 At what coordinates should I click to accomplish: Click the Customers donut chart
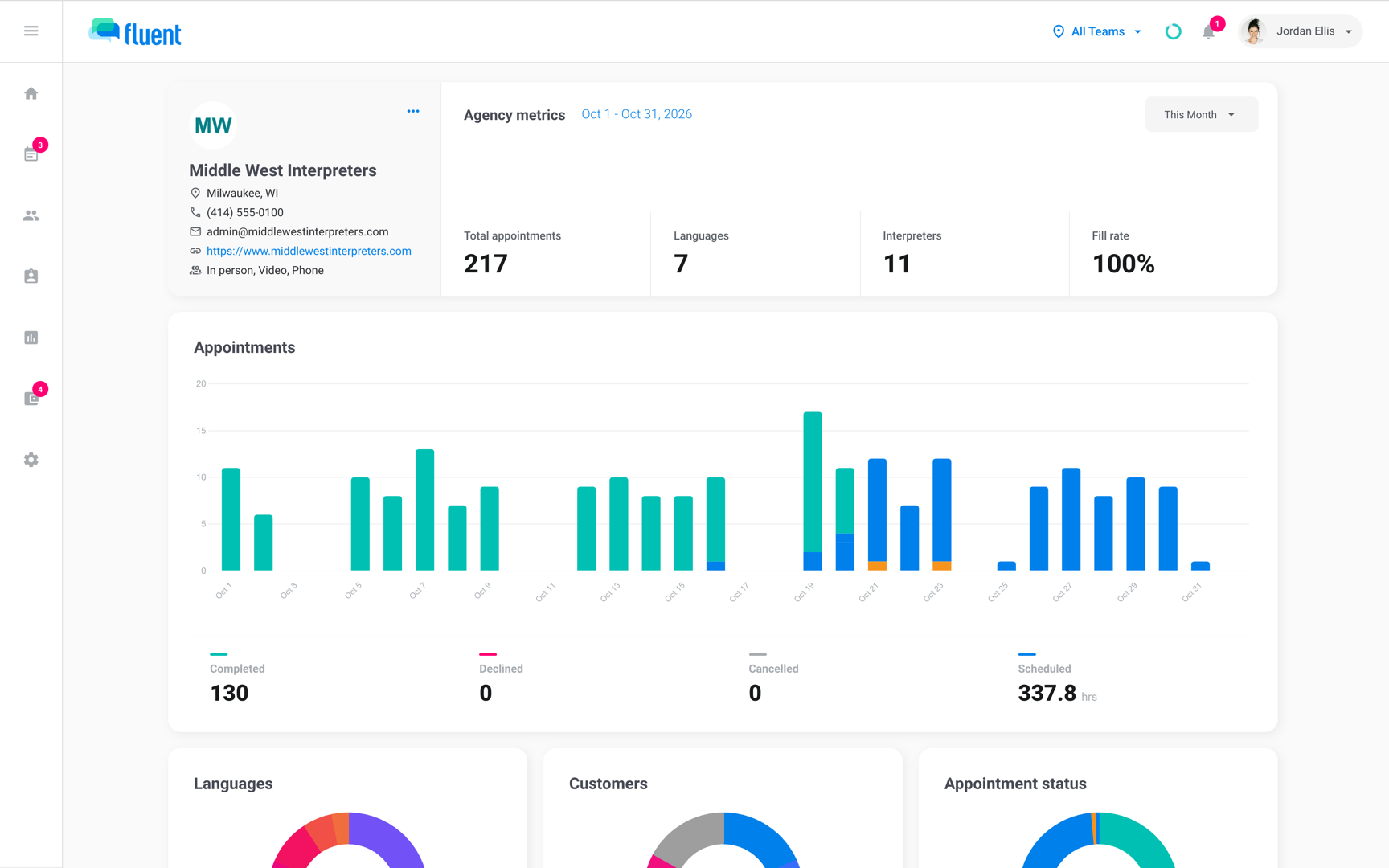point(723,840)
